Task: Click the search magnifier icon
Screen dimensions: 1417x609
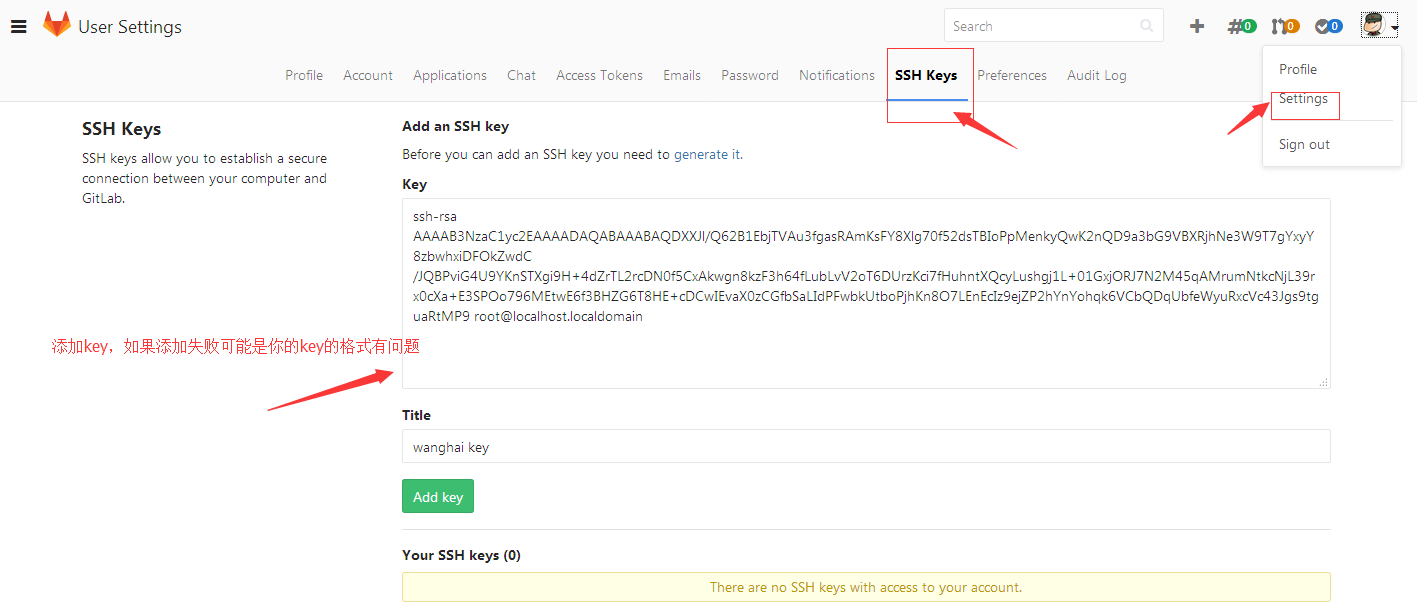Action: 1146,27
